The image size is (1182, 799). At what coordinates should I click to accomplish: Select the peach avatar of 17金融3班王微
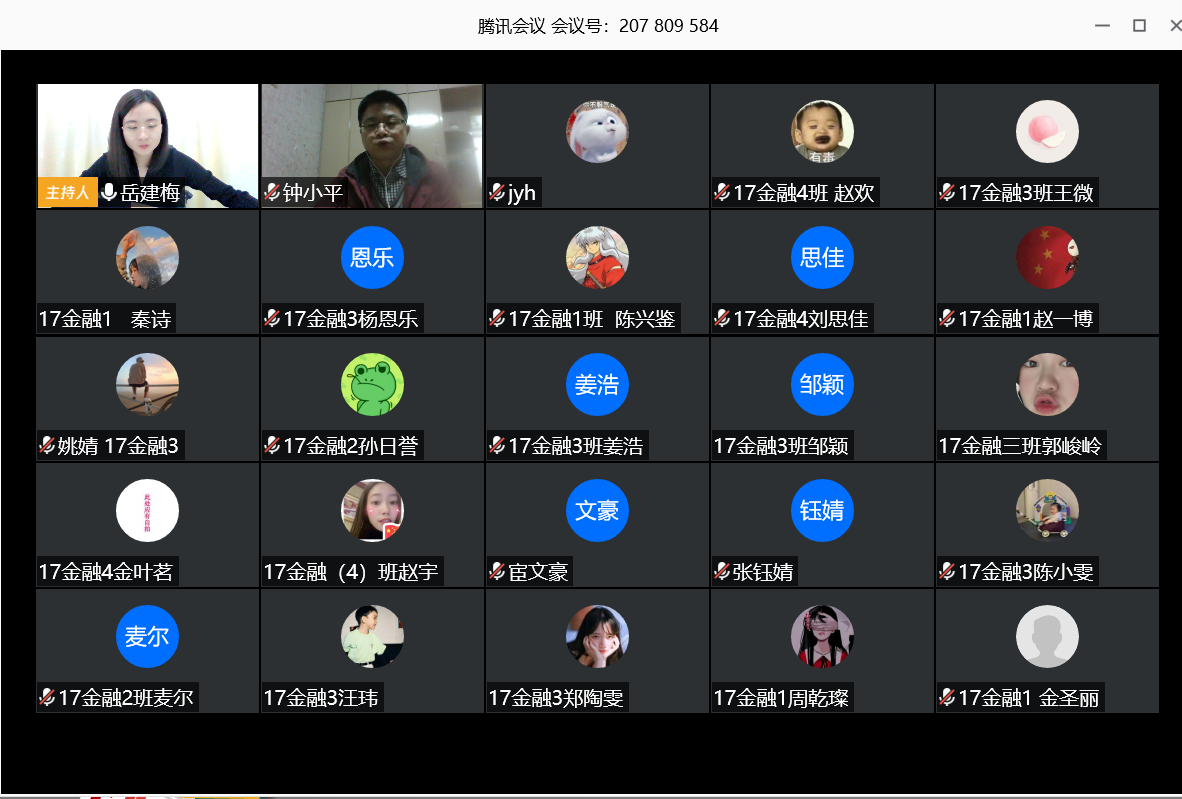click(x=1047, y=132)
